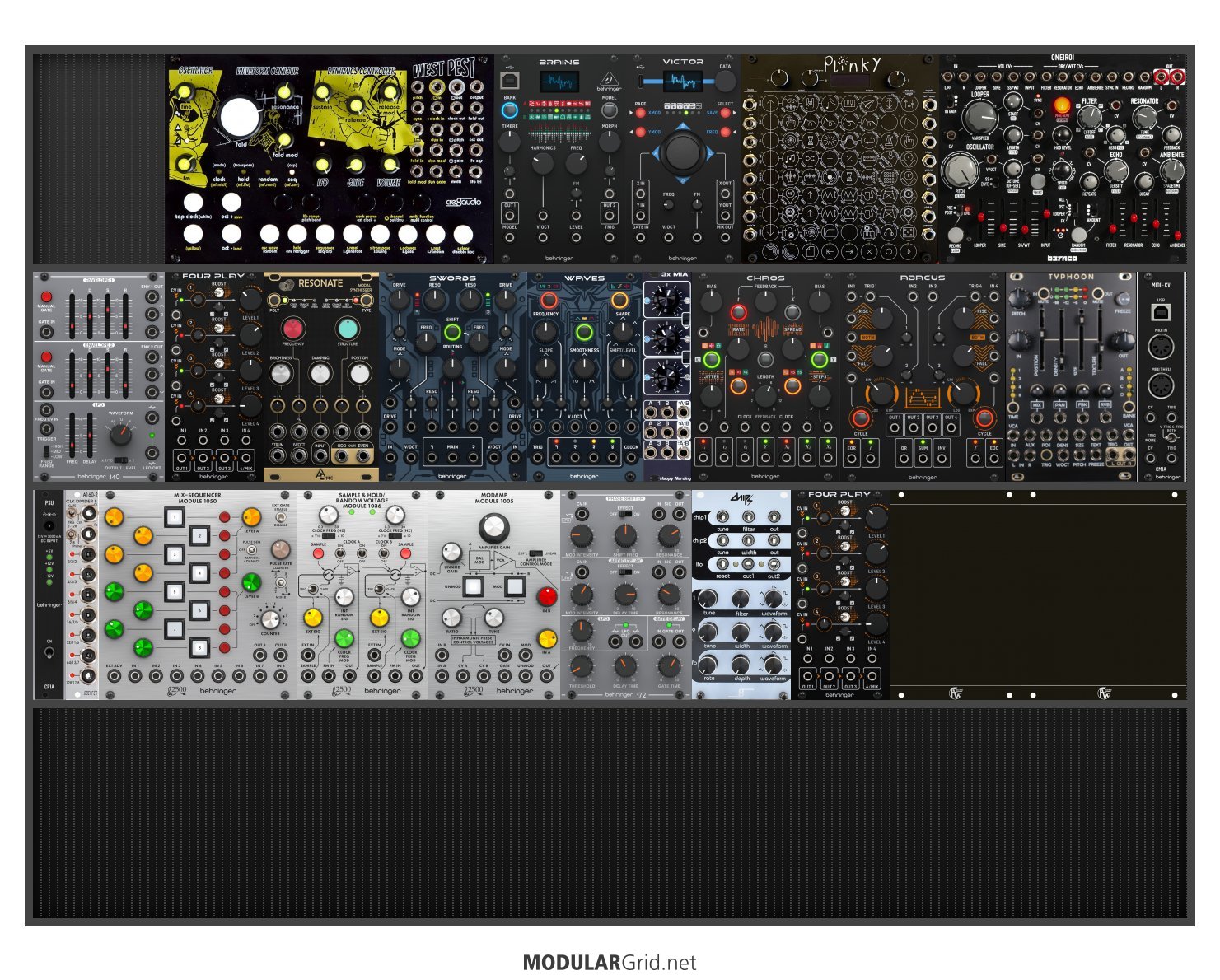Click Envelope 2 Manual Gate red button
1220x980 pixels.
click(x=47, y=357)
